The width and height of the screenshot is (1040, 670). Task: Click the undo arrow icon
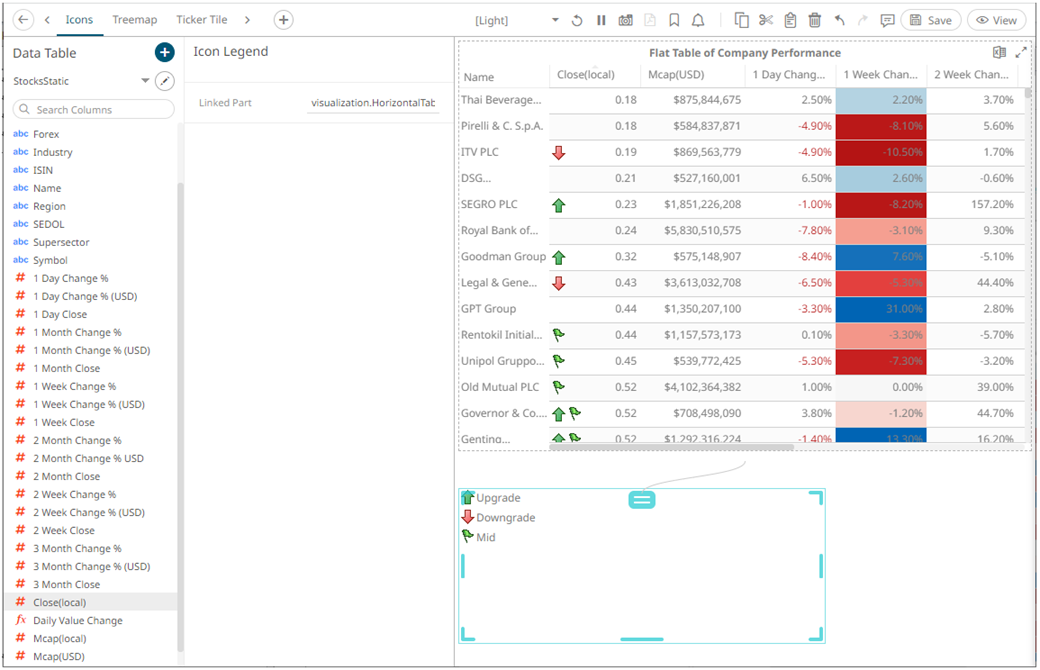(839, 20)
